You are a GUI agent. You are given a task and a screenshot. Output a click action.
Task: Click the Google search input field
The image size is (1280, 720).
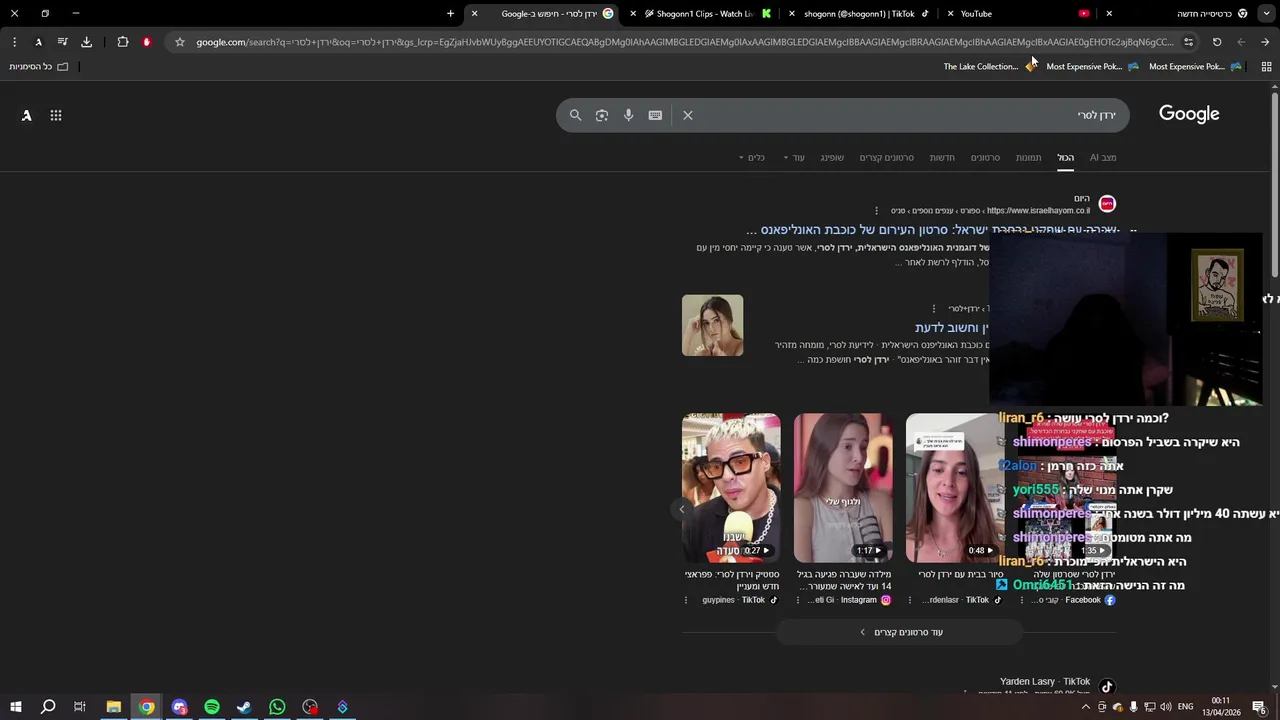[x=905, y=115]
